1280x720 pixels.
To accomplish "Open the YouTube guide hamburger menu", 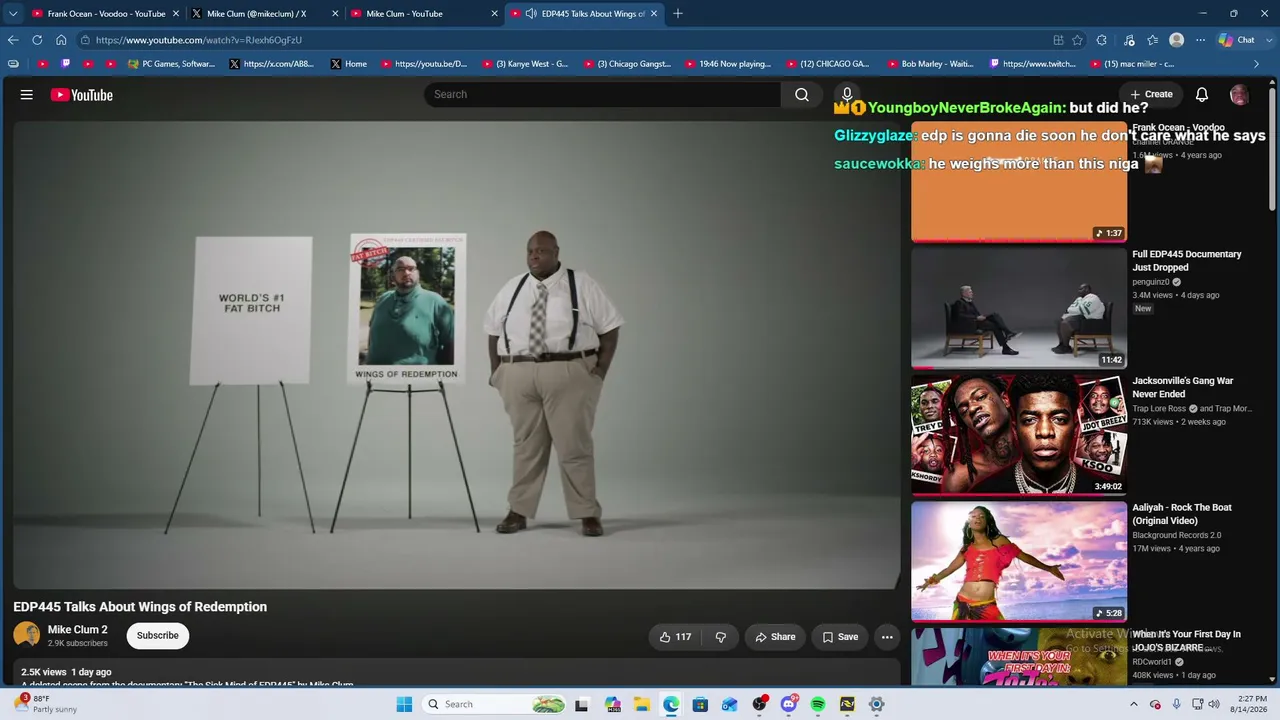I will tap(27, 95).
